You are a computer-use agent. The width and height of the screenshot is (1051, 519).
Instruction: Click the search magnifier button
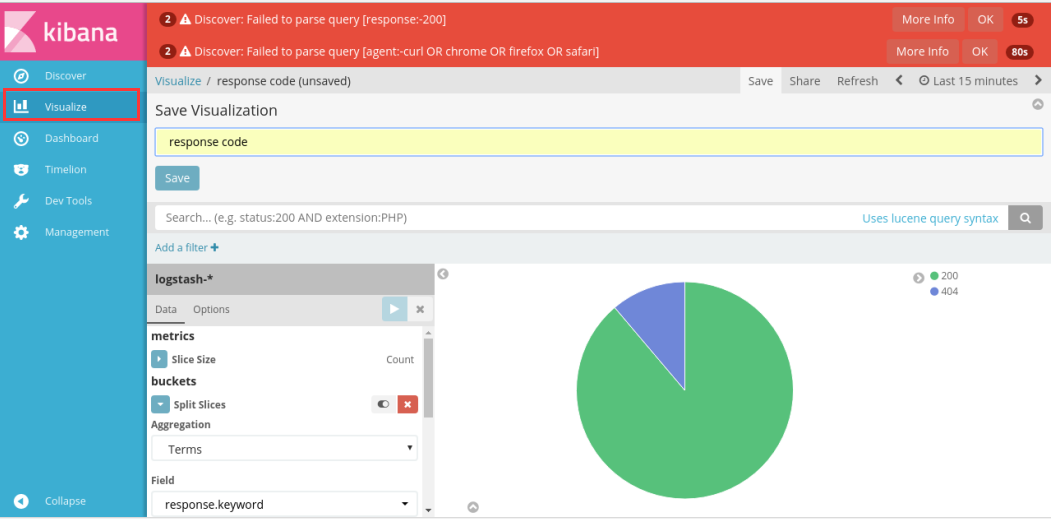tap(1025, 218)
